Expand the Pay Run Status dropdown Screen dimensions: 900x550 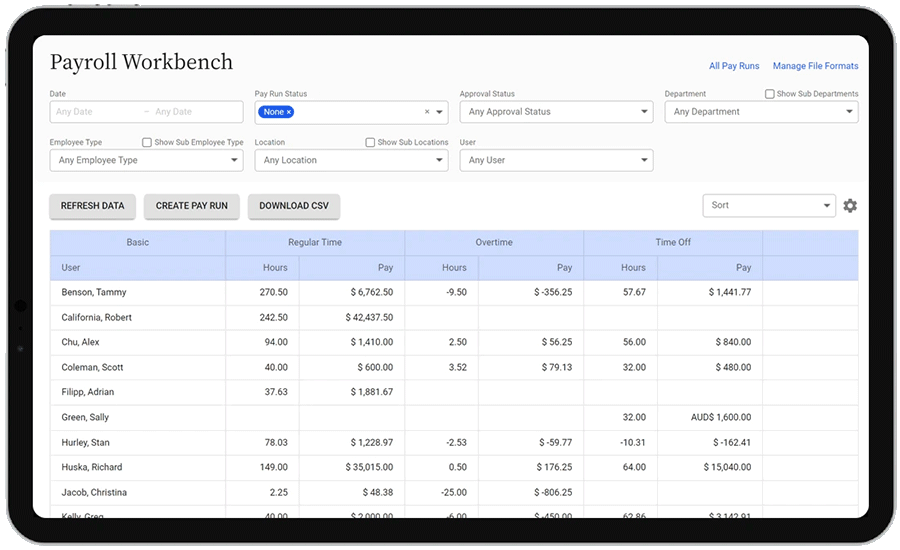[x=440, y=112]
